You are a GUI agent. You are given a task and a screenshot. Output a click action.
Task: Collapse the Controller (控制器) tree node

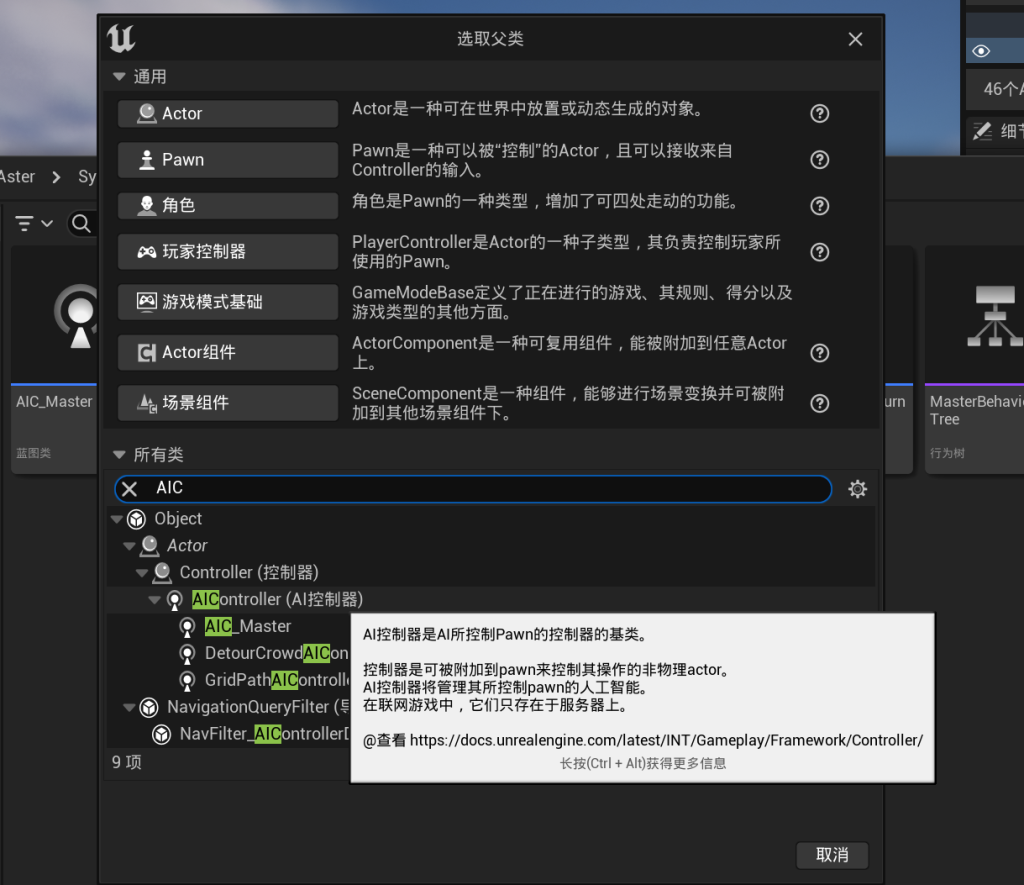click(142, 573)
